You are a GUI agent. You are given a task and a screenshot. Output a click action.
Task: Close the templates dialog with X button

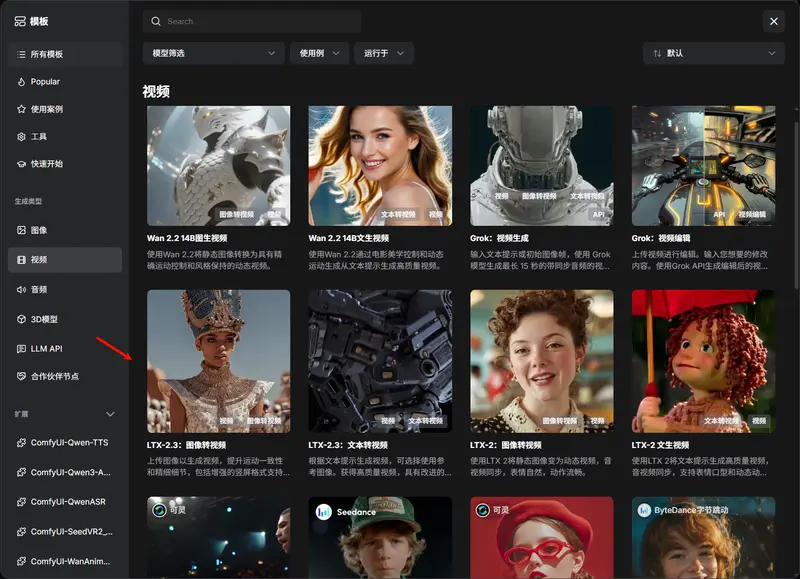click(773, 21)
